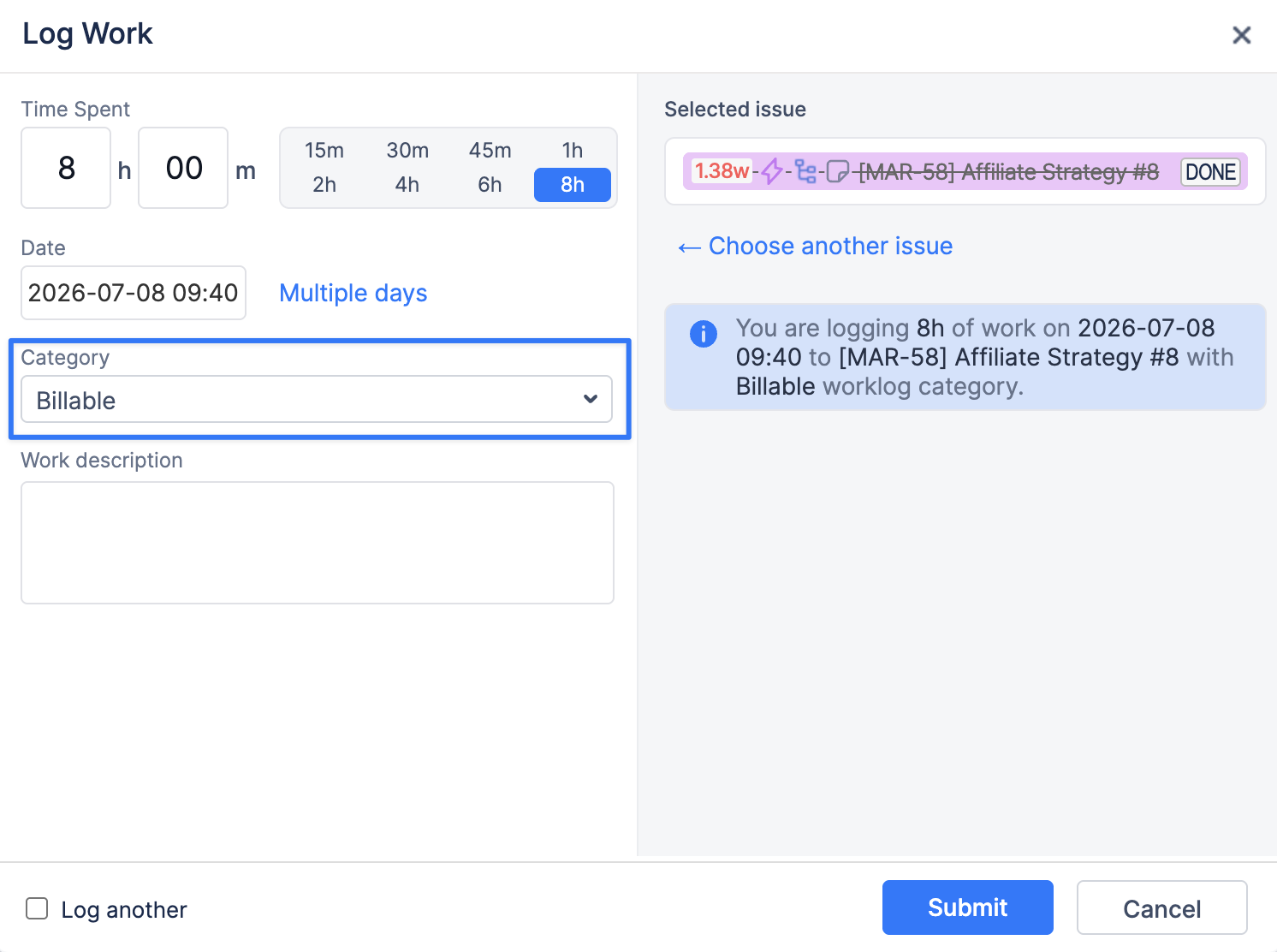Select the 30m quick time preset
Image resolution: width=1277 pixels, height=952 pixels.
407,150
